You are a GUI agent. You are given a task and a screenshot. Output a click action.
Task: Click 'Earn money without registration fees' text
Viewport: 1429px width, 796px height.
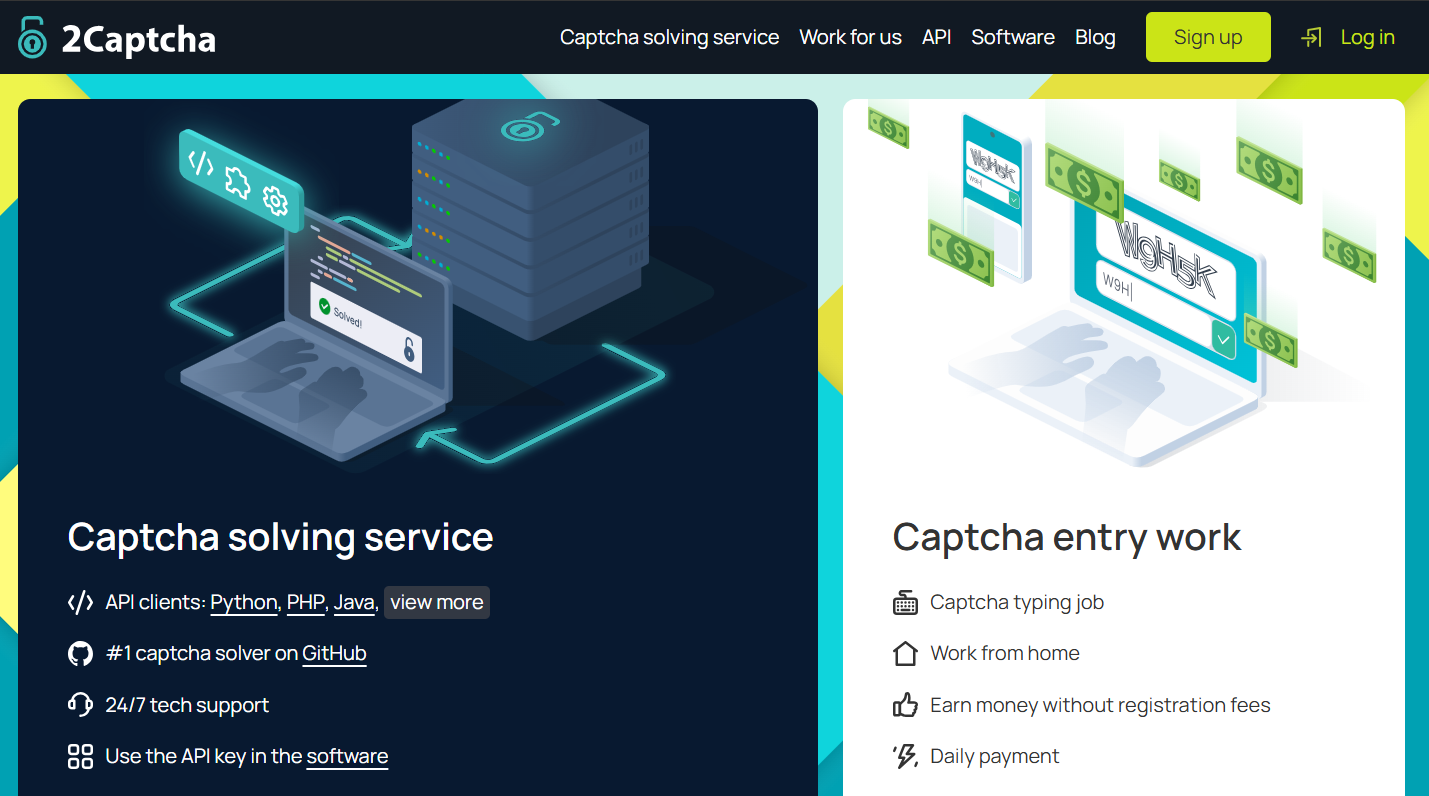point(1100,705)
